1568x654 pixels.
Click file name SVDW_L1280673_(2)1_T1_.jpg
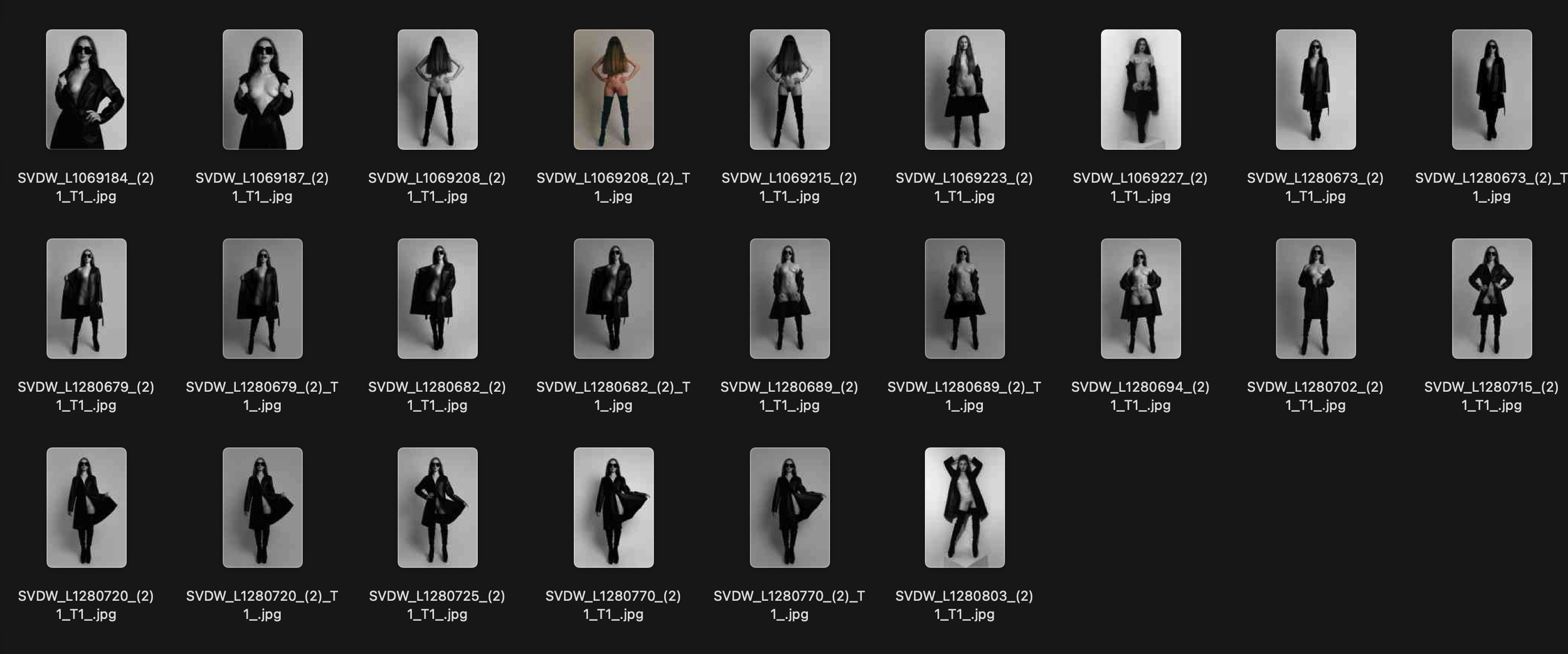pos(1316,187)
